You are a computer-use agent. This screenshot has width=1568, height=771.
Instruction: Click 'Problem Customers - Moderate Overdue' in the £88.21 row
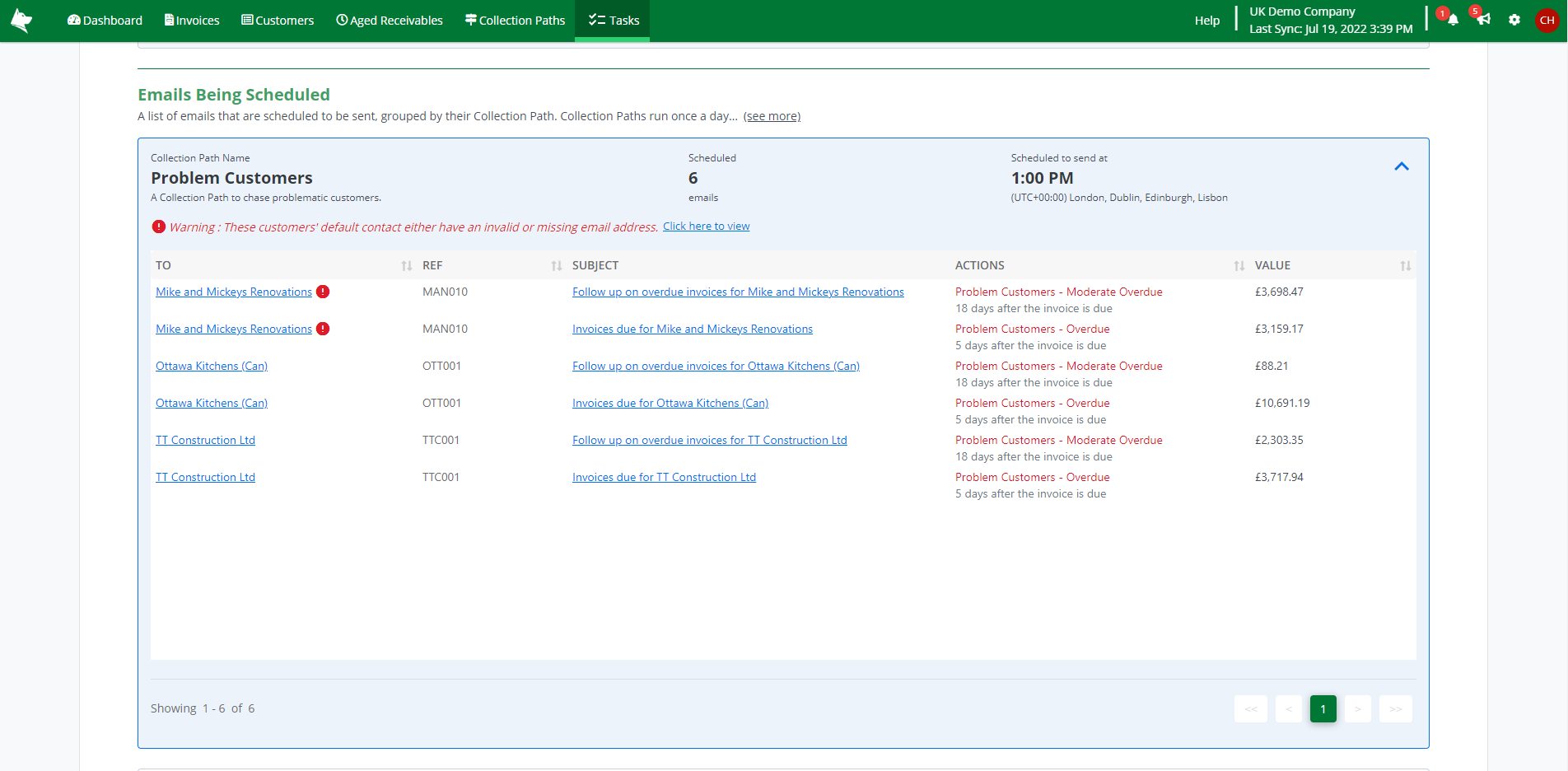coord(1058,366)
